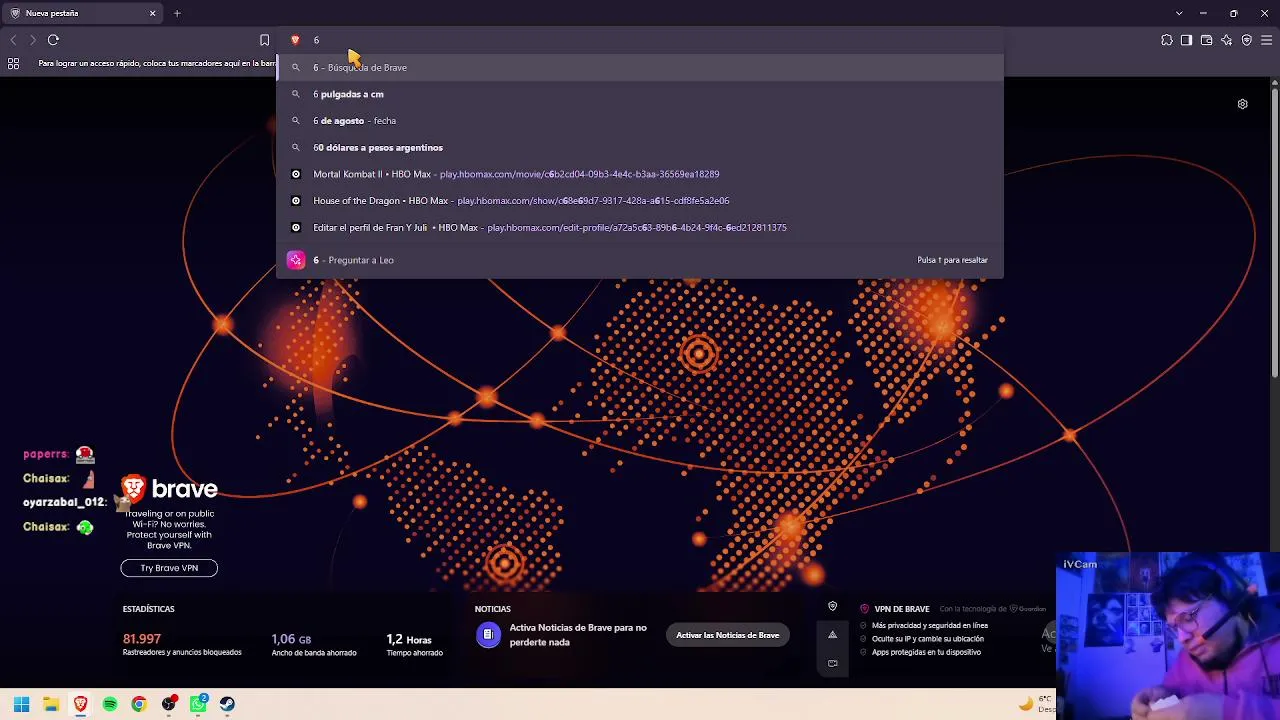Image resolution: width=1280 pixels, height=720 pixels.
Task: Click "Más privacidad y seguridad en línea" text
Action: tap(930, 626)
